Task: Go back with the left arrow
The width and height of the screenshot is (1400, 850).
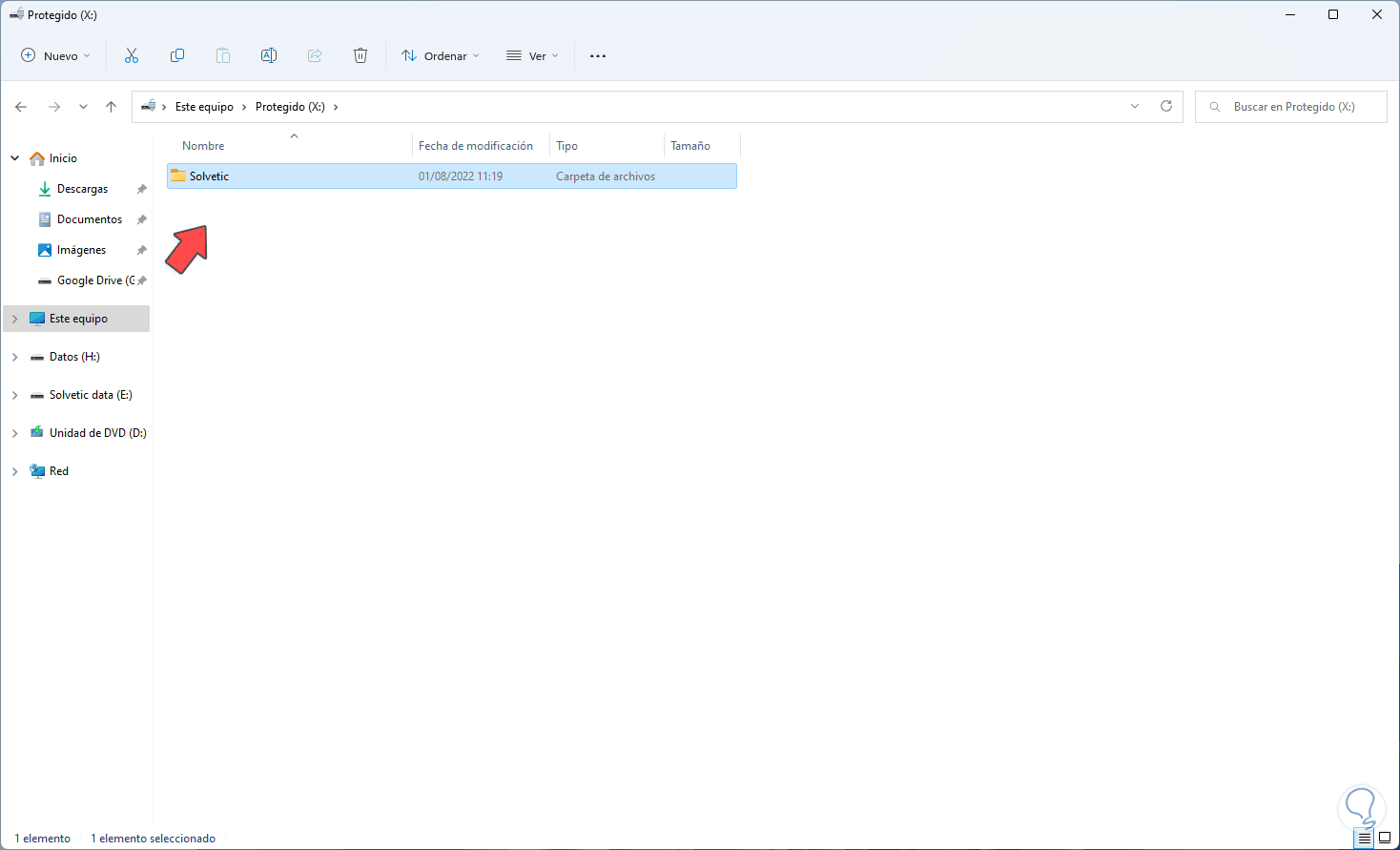Action: (21, 107)
